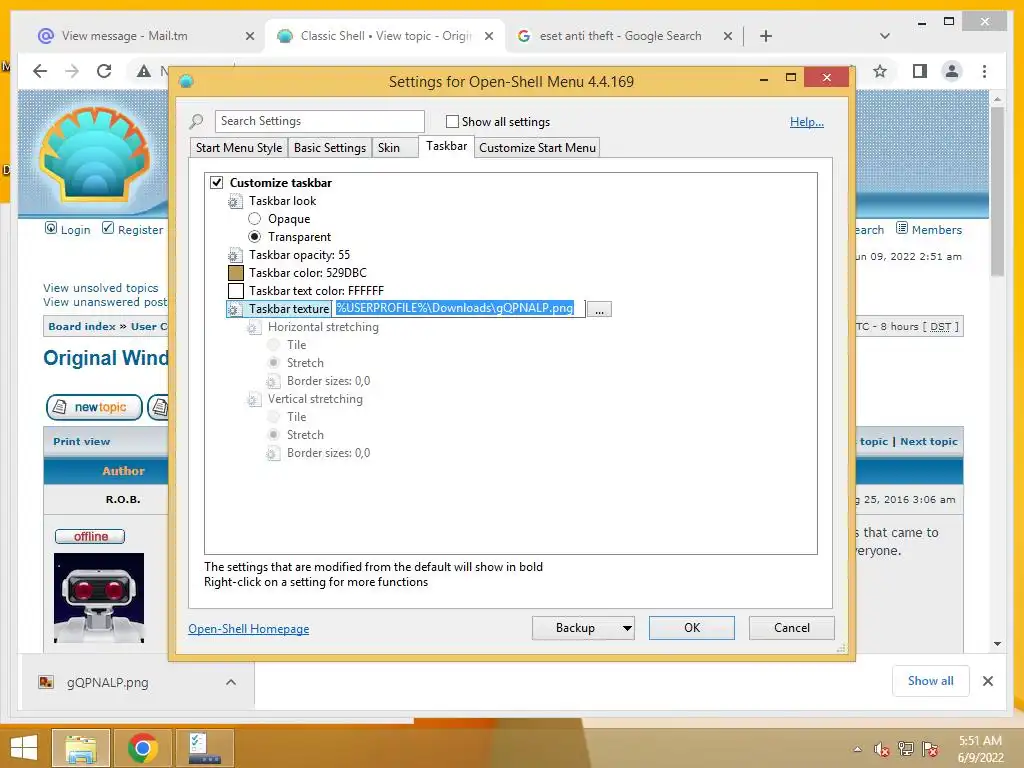Open Chrome profile avatar menu
The width and height of the screenshot is (1024, 768).
(952, 71)
